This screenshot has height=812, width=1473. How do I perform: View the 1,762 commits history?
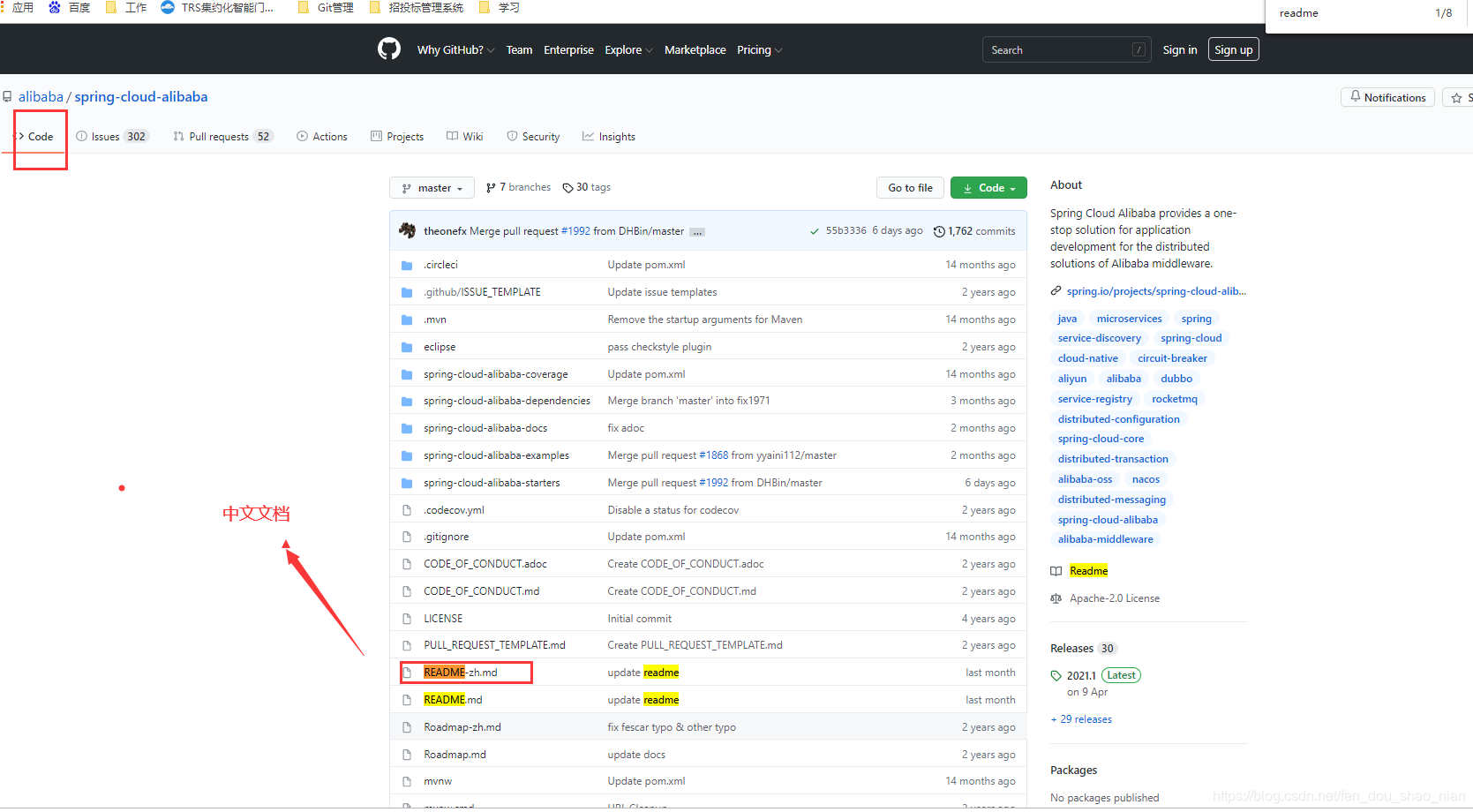click(974, 231)
